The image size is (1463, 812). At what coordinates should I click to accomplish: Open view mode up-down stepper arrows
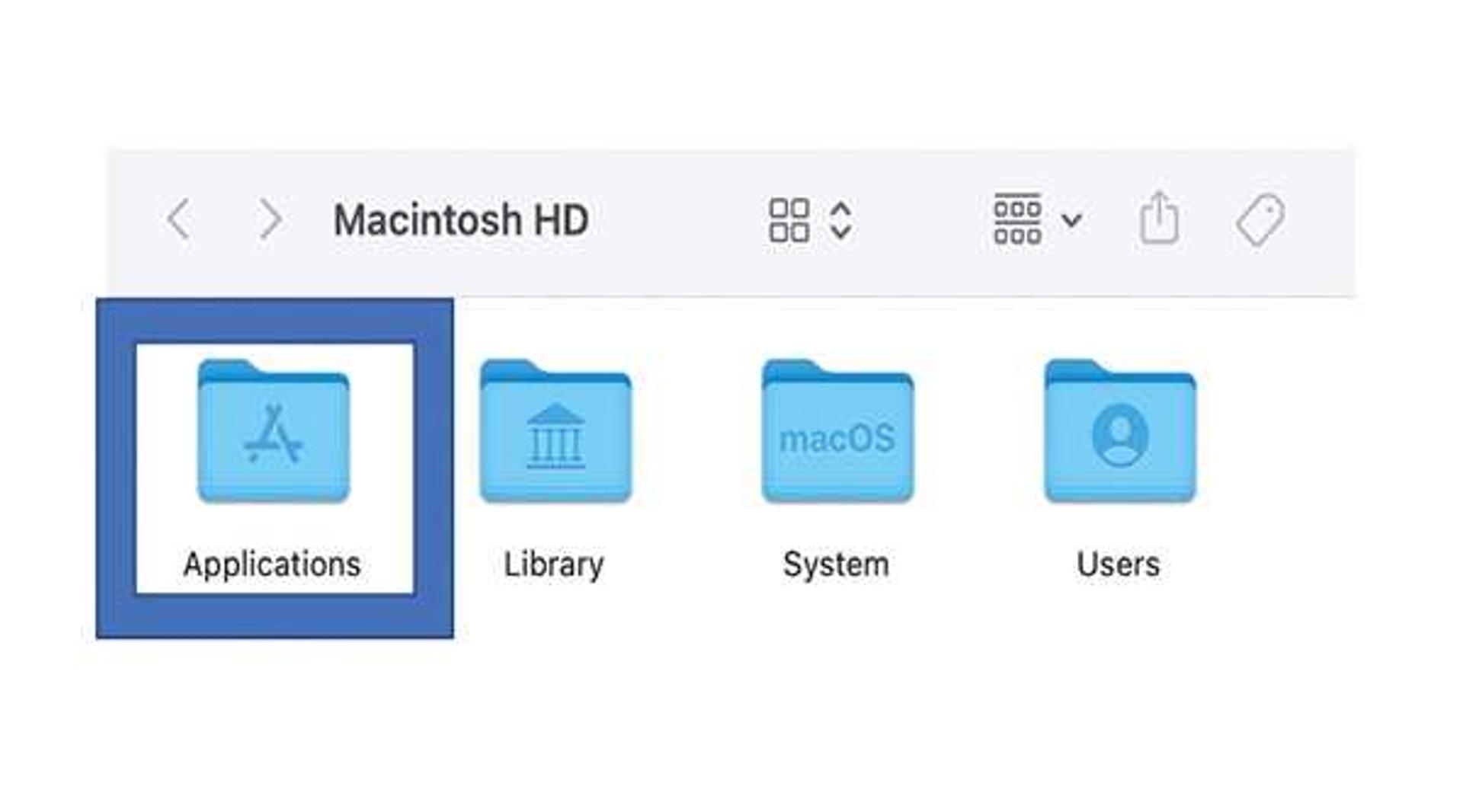click(840, 221)
